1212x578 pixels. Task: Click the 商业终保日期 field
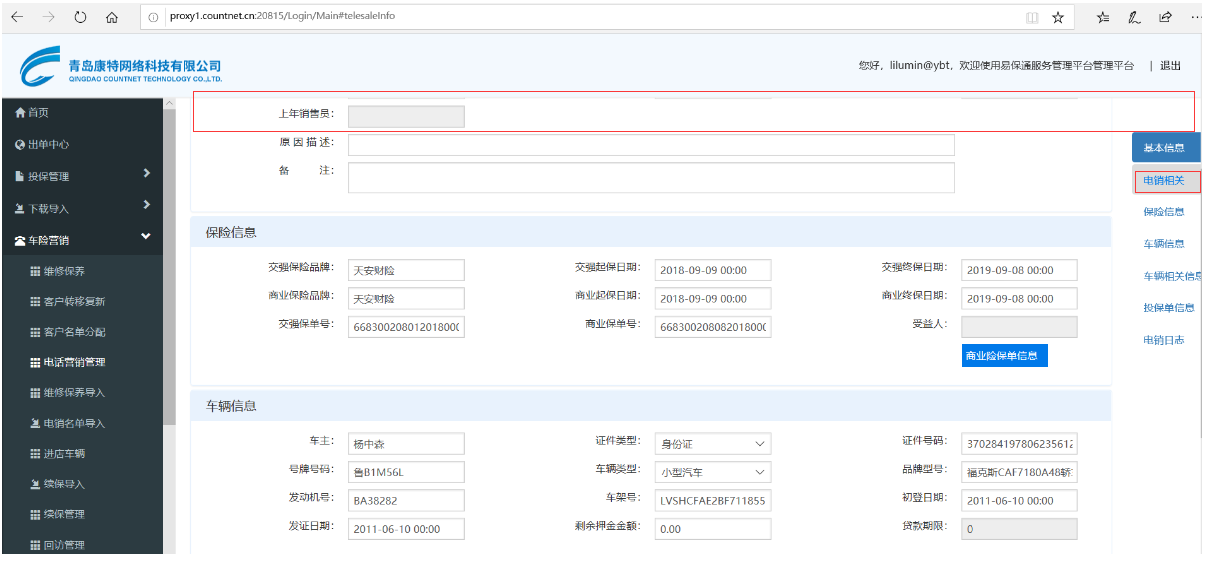pyautogui.click(x=1020, y=299)
